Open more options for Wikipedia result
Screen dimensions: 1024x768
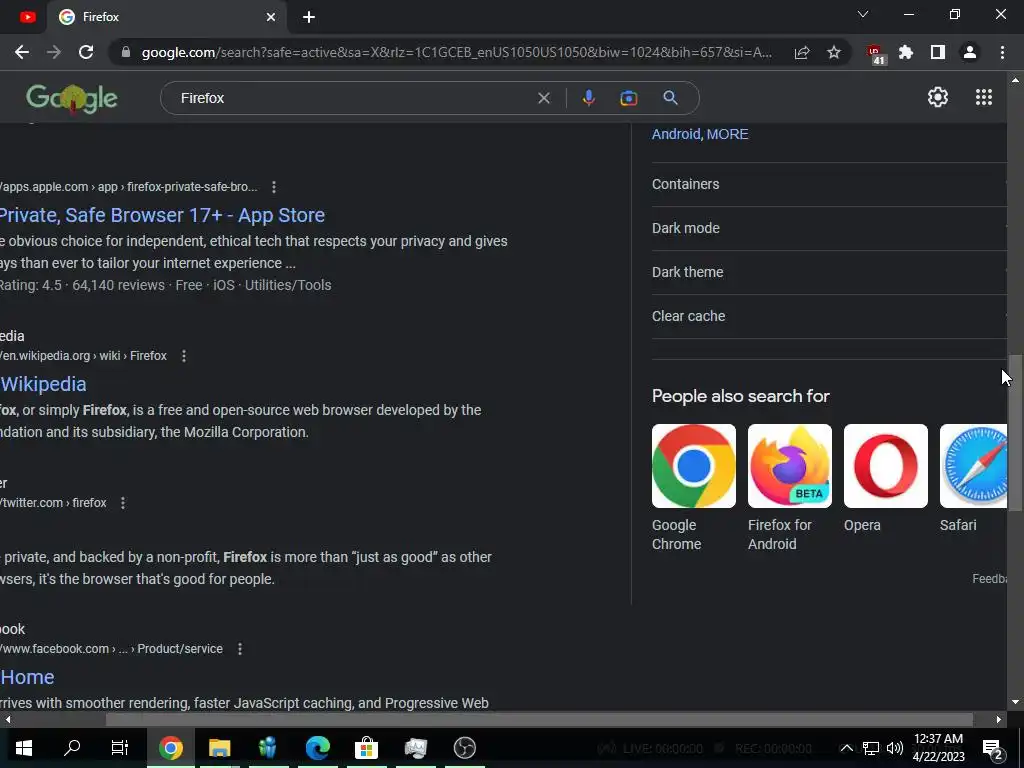click(184, 356)
